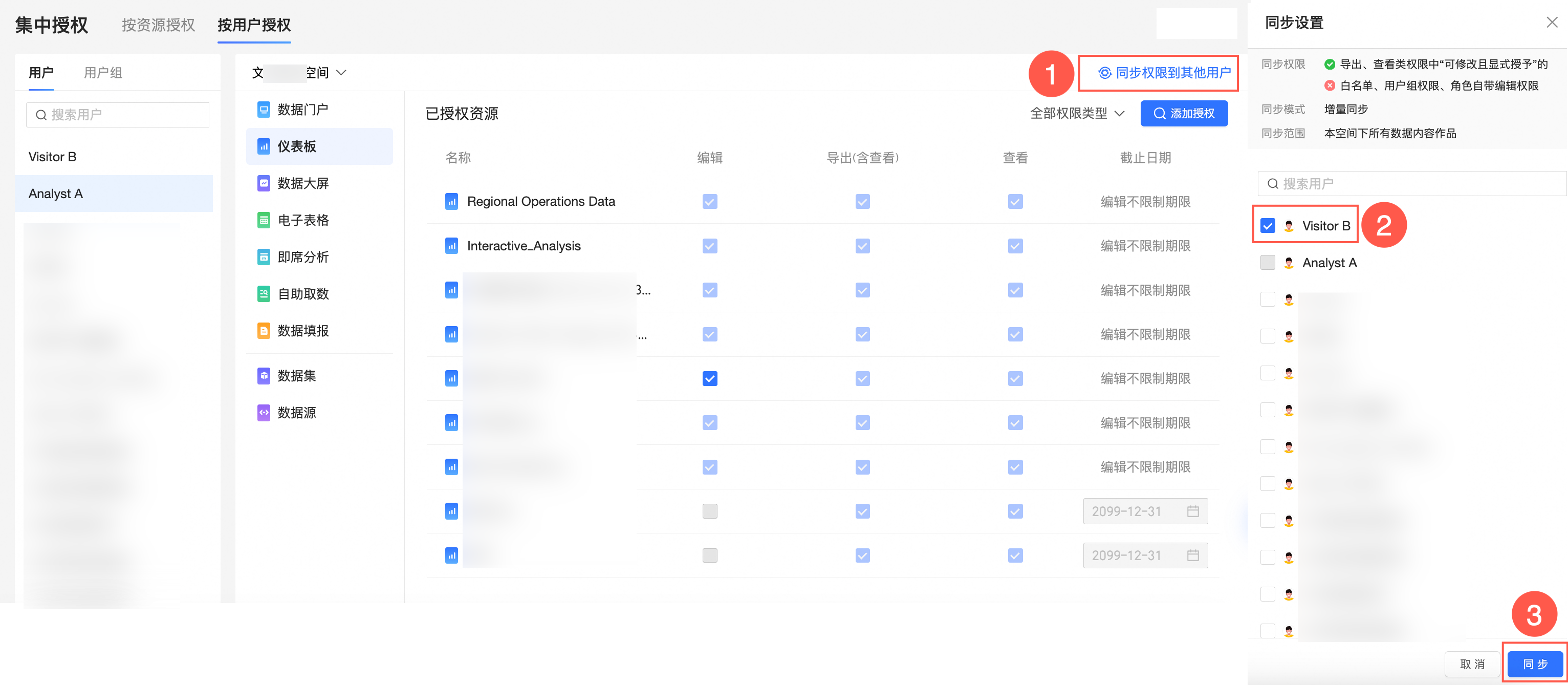Click 同步权限到其他用户 link
Screen dimensions: 1568x685
tap(1164, 73)
